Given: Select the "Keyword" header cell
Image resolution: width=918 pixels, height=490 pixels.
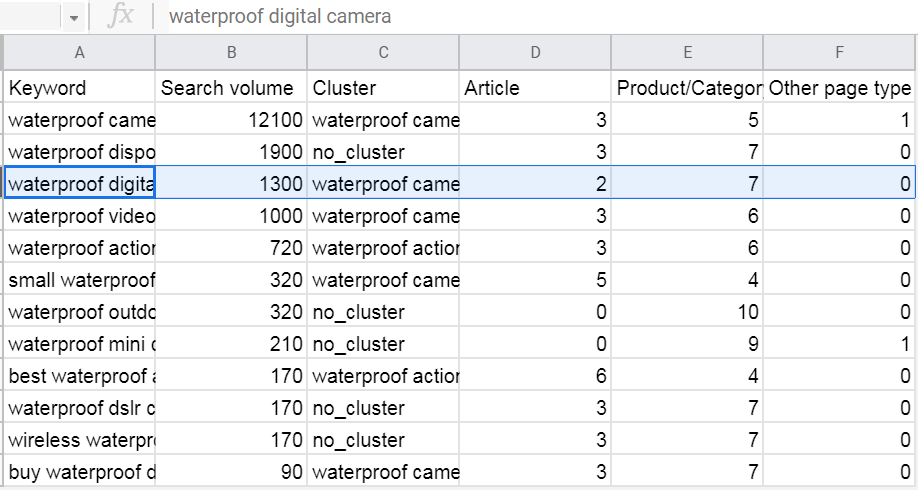Looking at the screenshot, I should click(x=79, y=88).
